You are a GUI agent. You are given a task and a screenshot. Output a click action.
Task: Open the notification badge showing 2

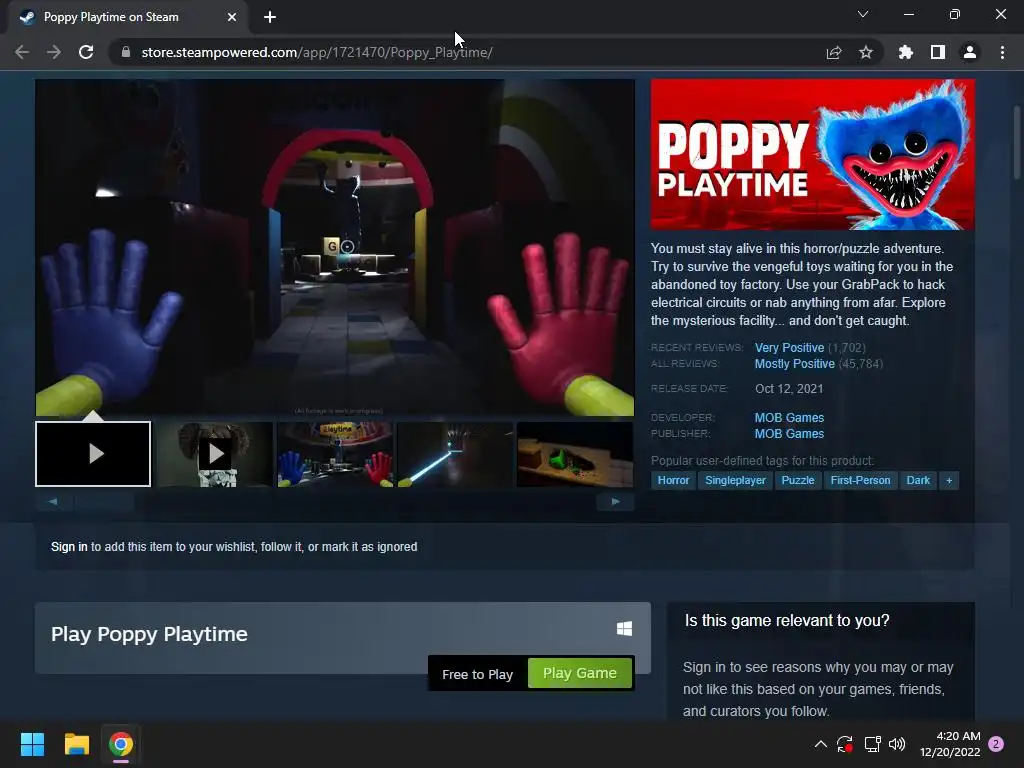[x=997, y=744]
